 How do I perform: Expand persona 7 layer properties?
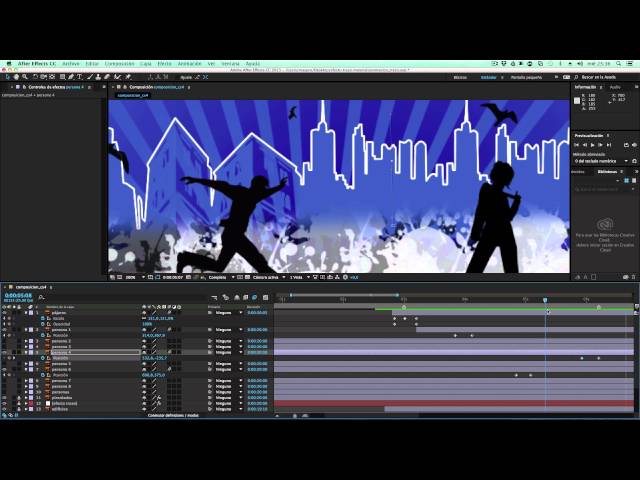26,381
